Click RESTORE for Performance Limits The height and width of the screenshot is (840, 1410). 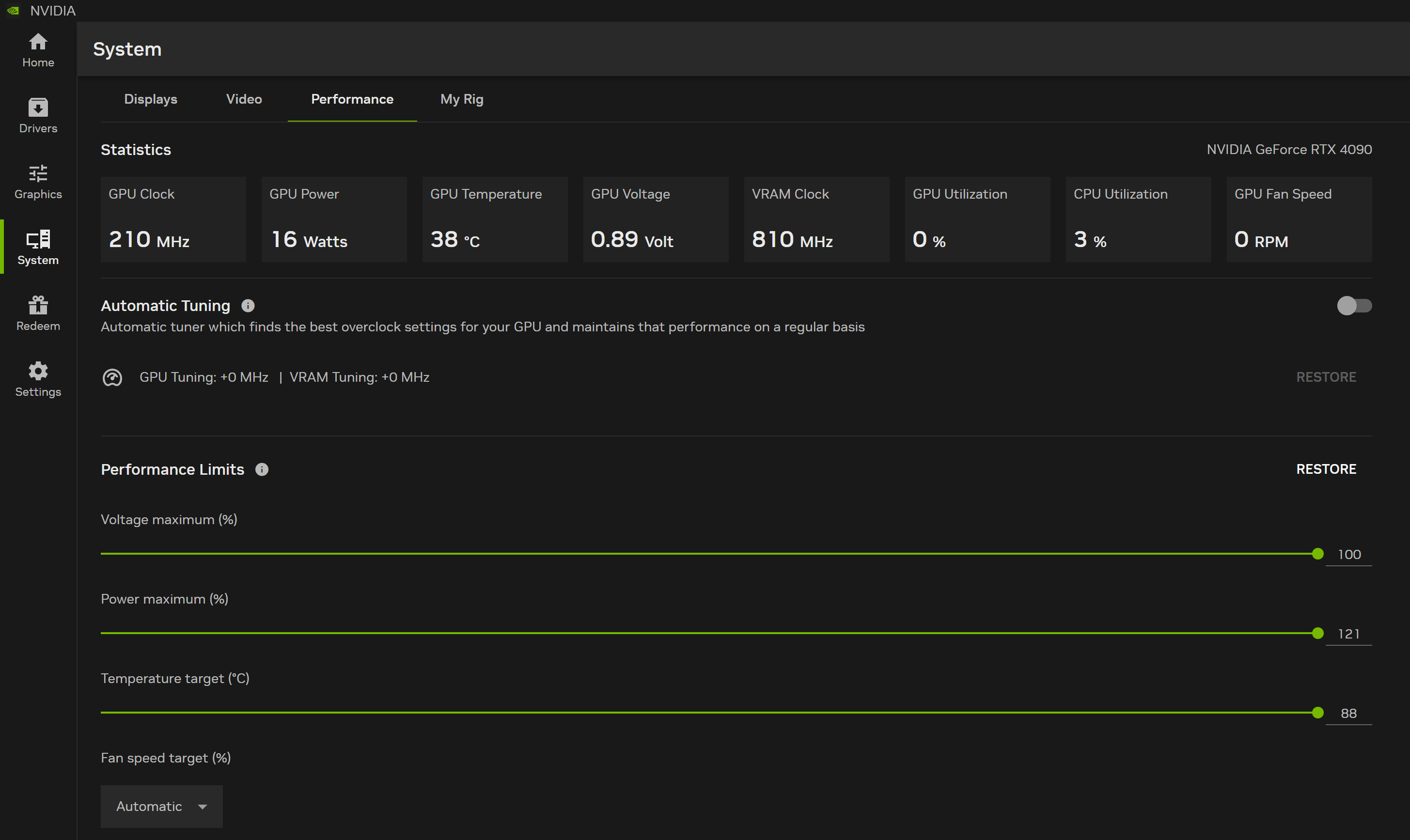(x=1326, y=469)
